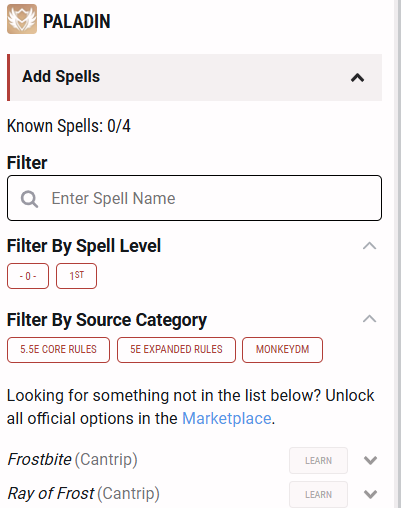Open the Marketplace link

(227, 418)
